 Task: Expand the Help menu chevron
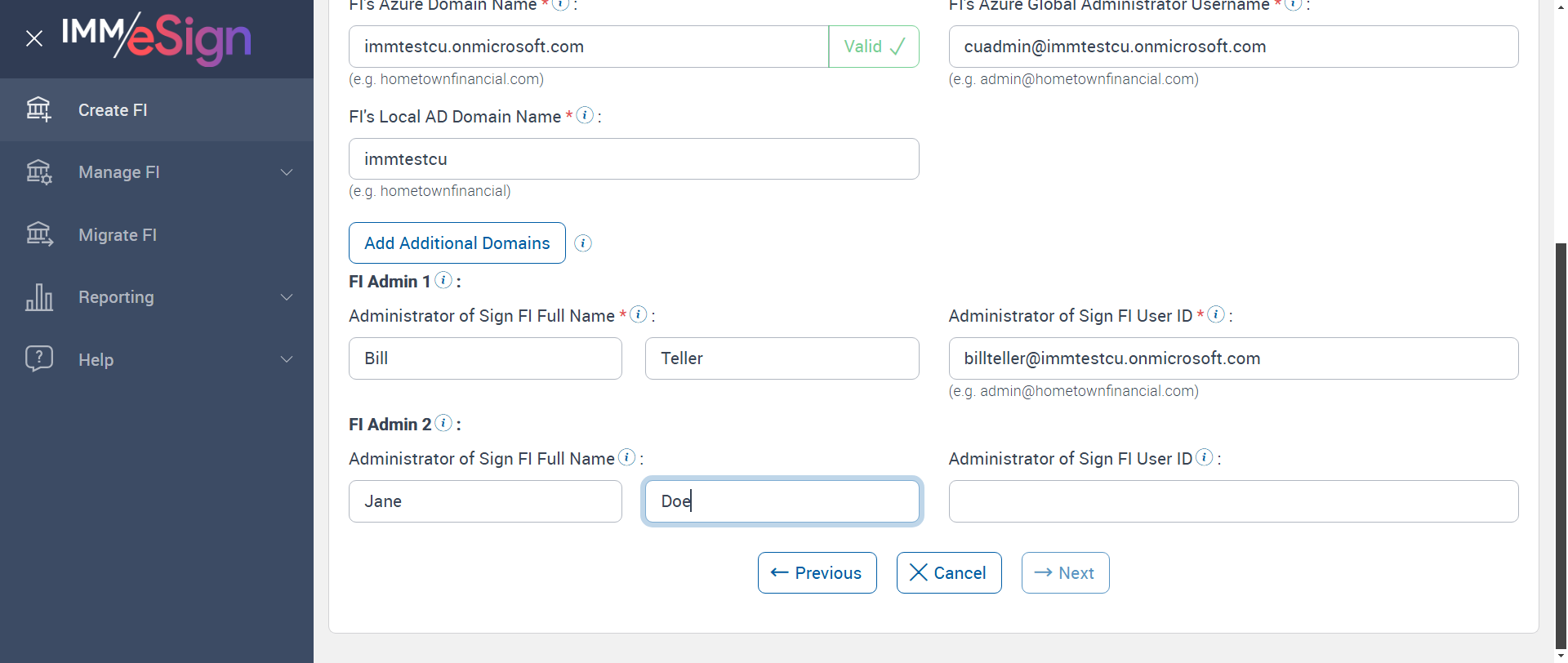tap(287, 359)
